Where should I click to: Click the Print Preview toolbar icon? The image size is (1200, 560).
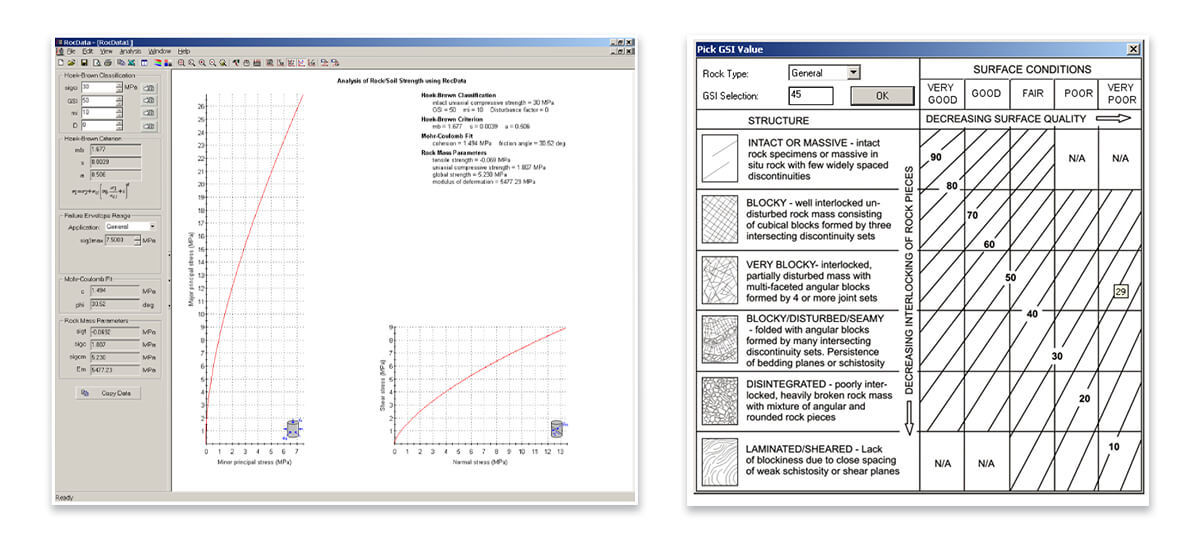click(96, 62)
